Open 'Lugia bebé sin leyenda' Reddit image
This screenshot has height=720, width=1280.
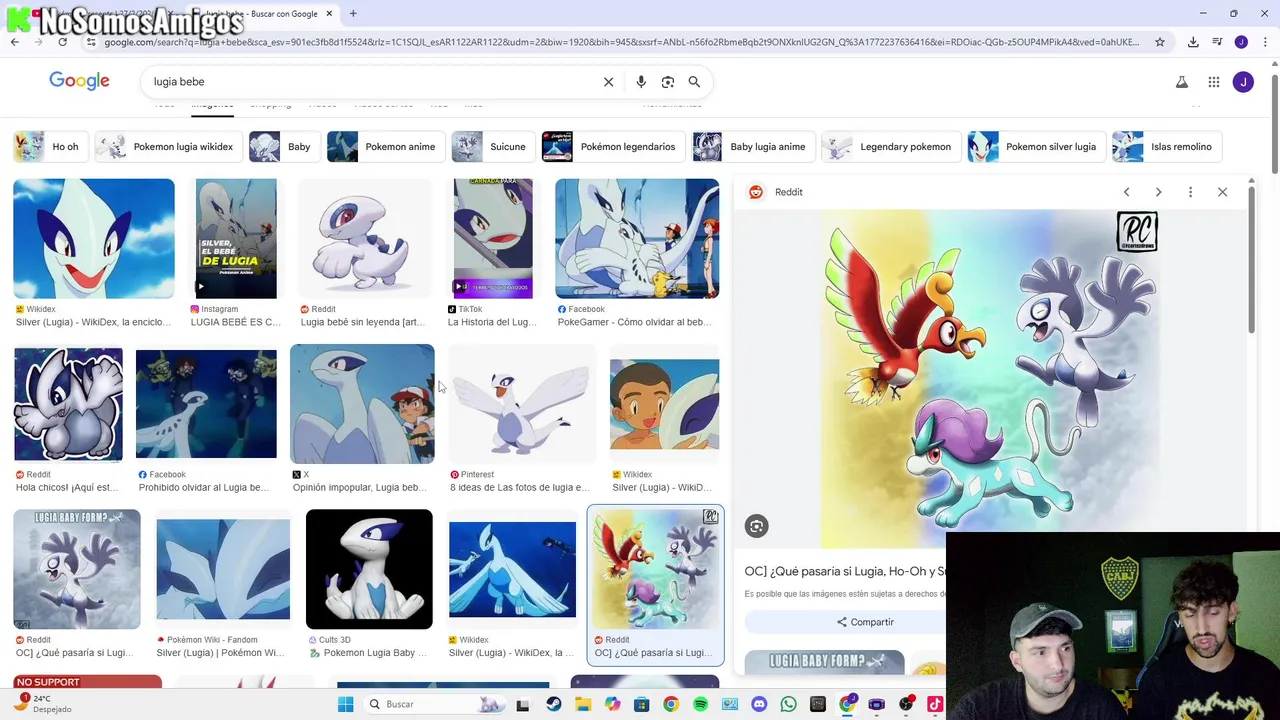coord(364,239)
